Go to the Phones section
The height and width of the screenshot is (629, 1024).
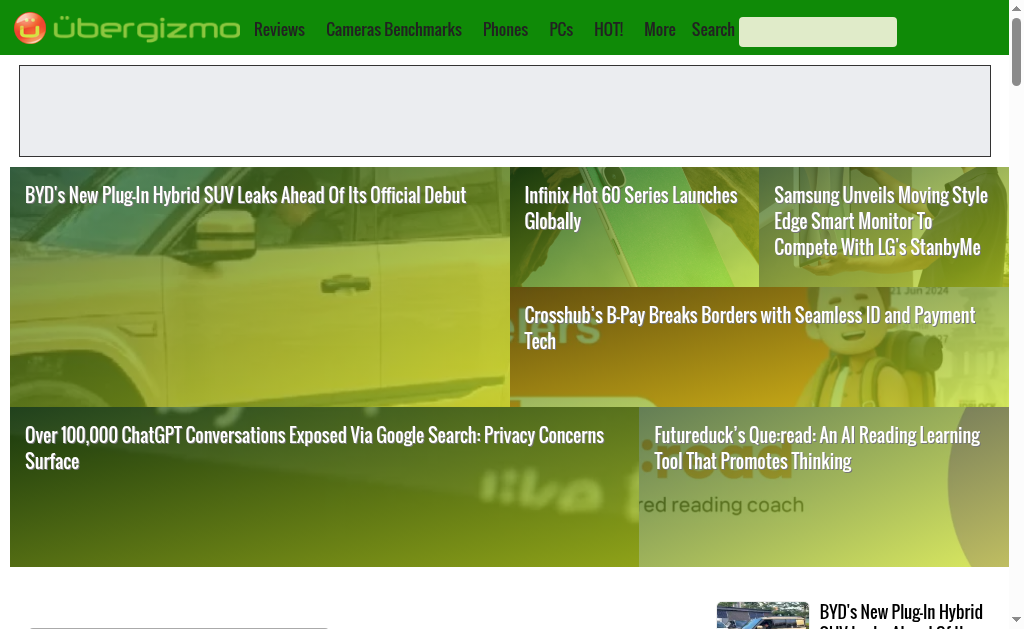505,30
